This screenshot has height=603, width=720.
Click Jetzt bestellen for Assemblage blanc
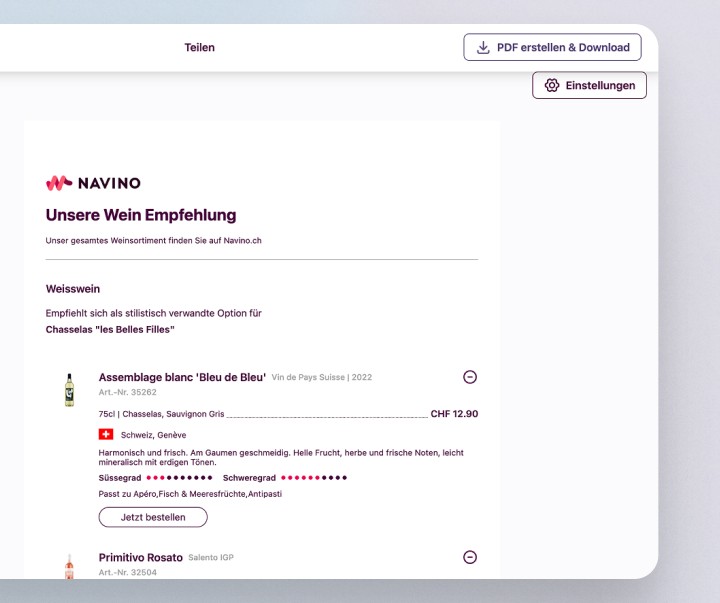[153, 517]
